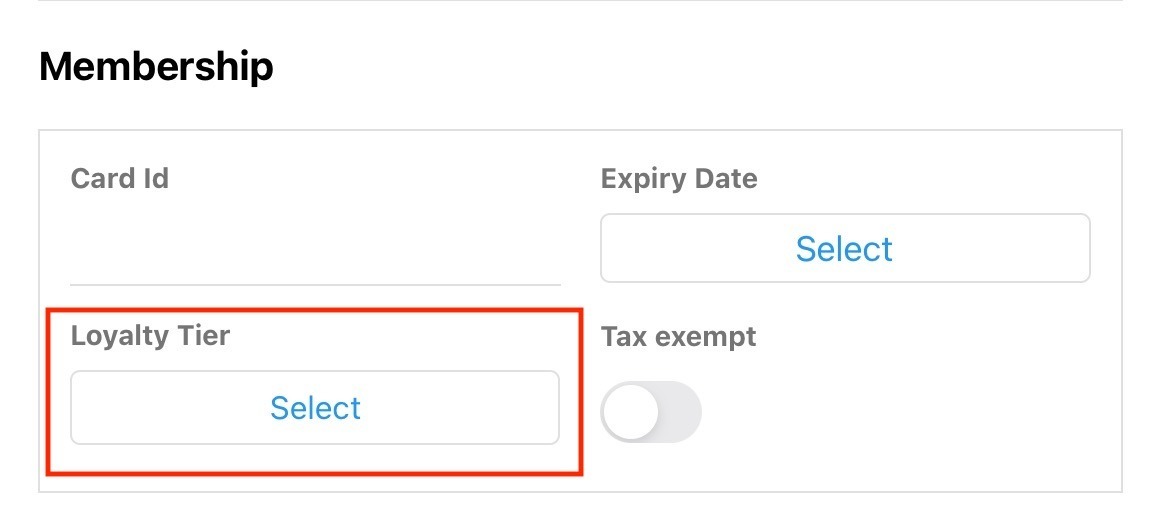Click the blue Select text in Expiry Date
Viewport: 1157px width, 519px height.
click(845, 248)
